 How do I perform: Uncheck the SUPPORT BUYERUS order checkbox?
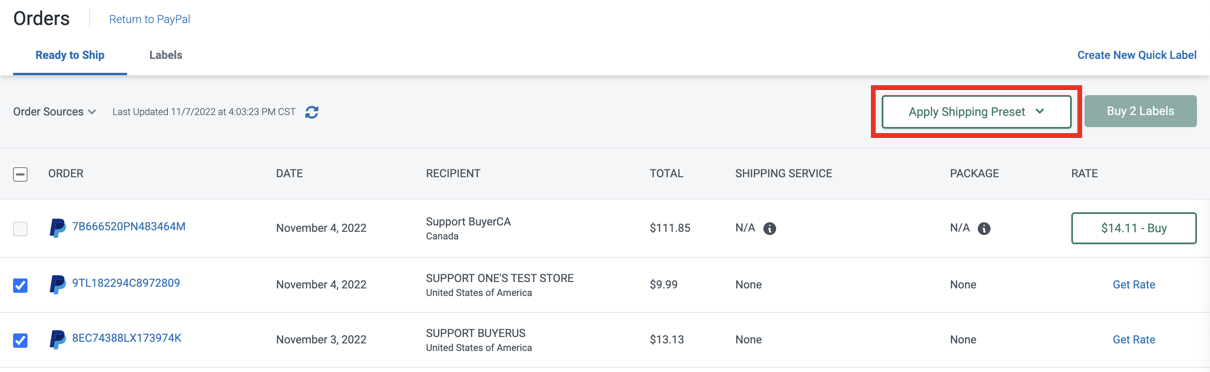pyautogui.click(x=20, y=340)
